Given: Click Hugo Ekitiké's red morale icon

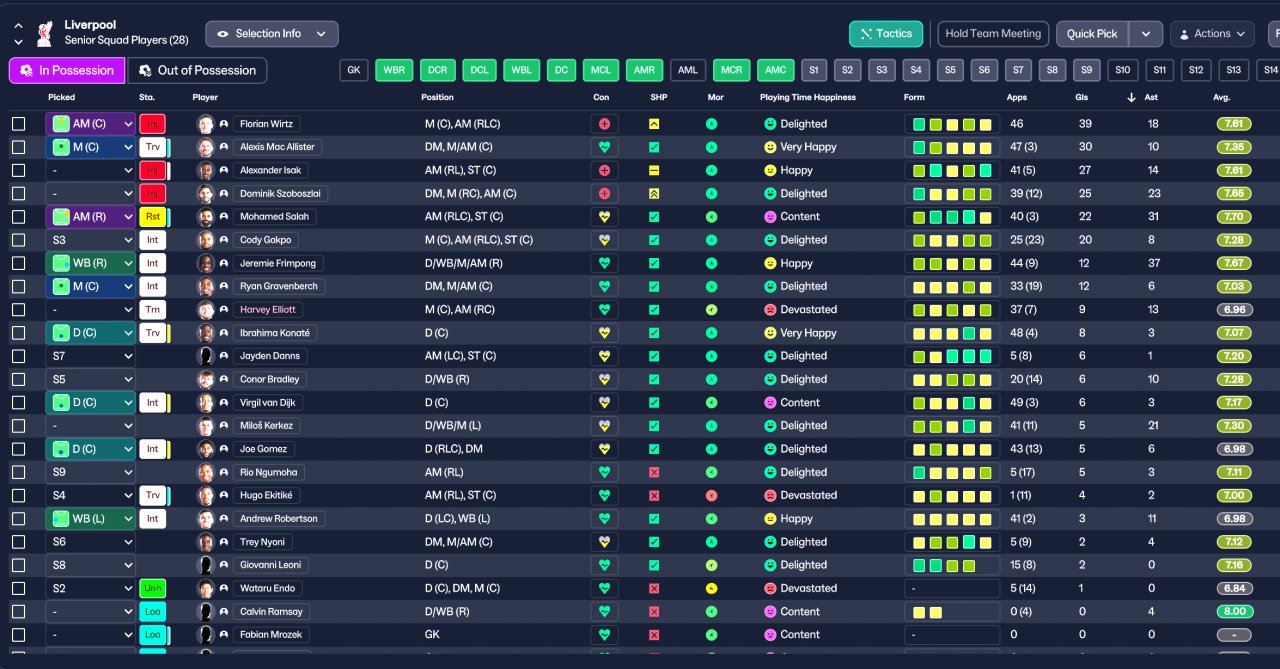Looking at the screenshot, I should point(711,495).
